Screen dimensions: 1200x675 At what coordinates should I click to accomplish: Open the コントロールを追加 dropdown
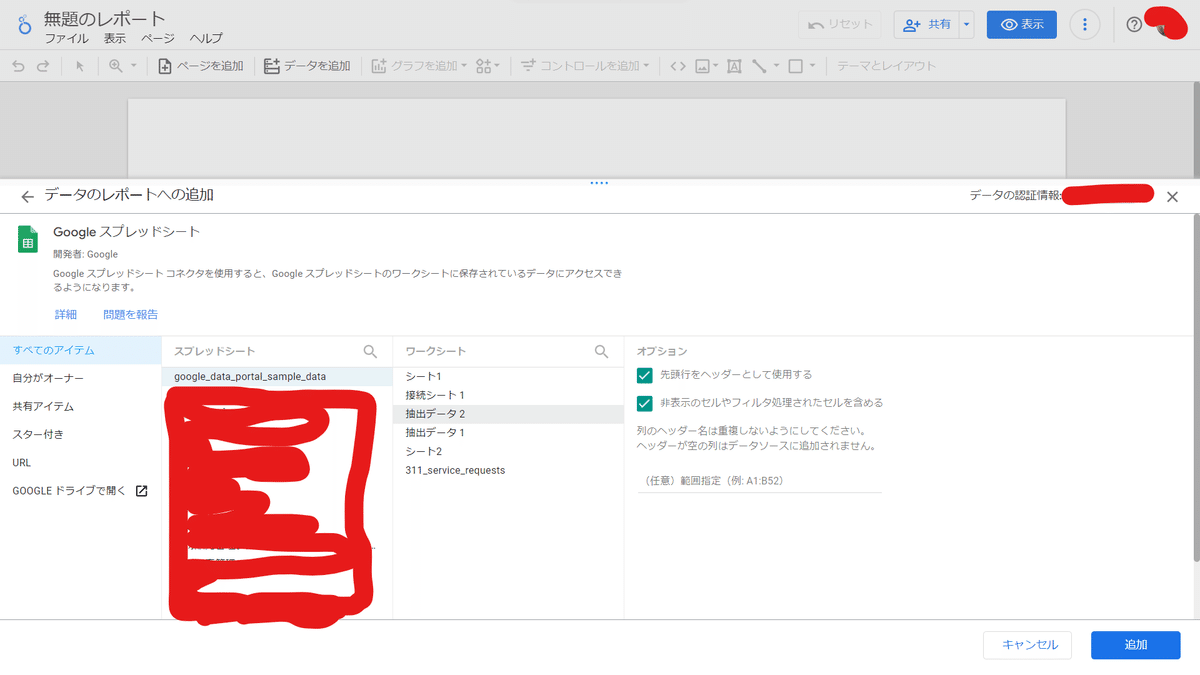tap(585, 66)
